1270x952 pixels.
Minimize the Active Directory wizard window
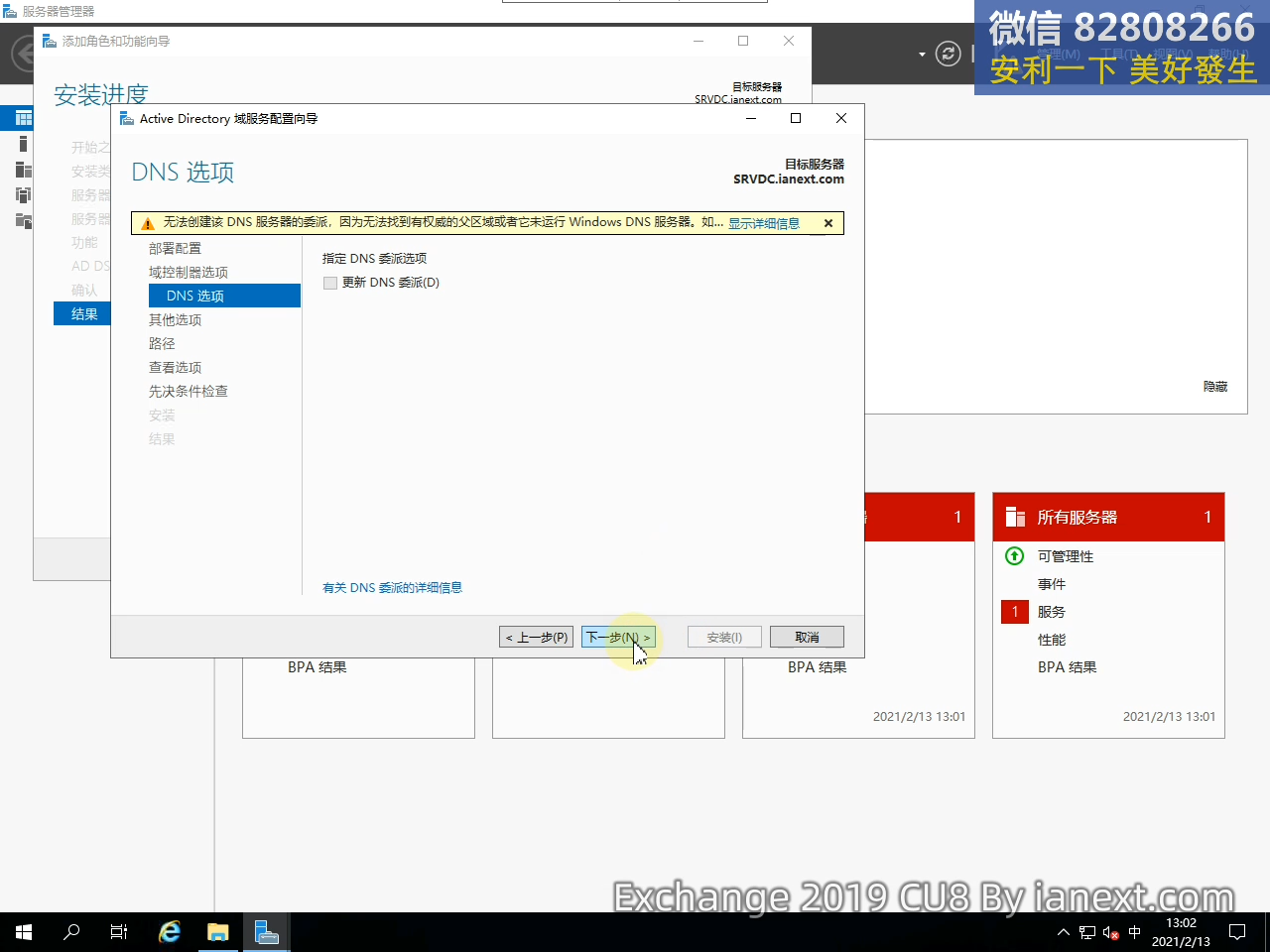[x=751, y=118]
